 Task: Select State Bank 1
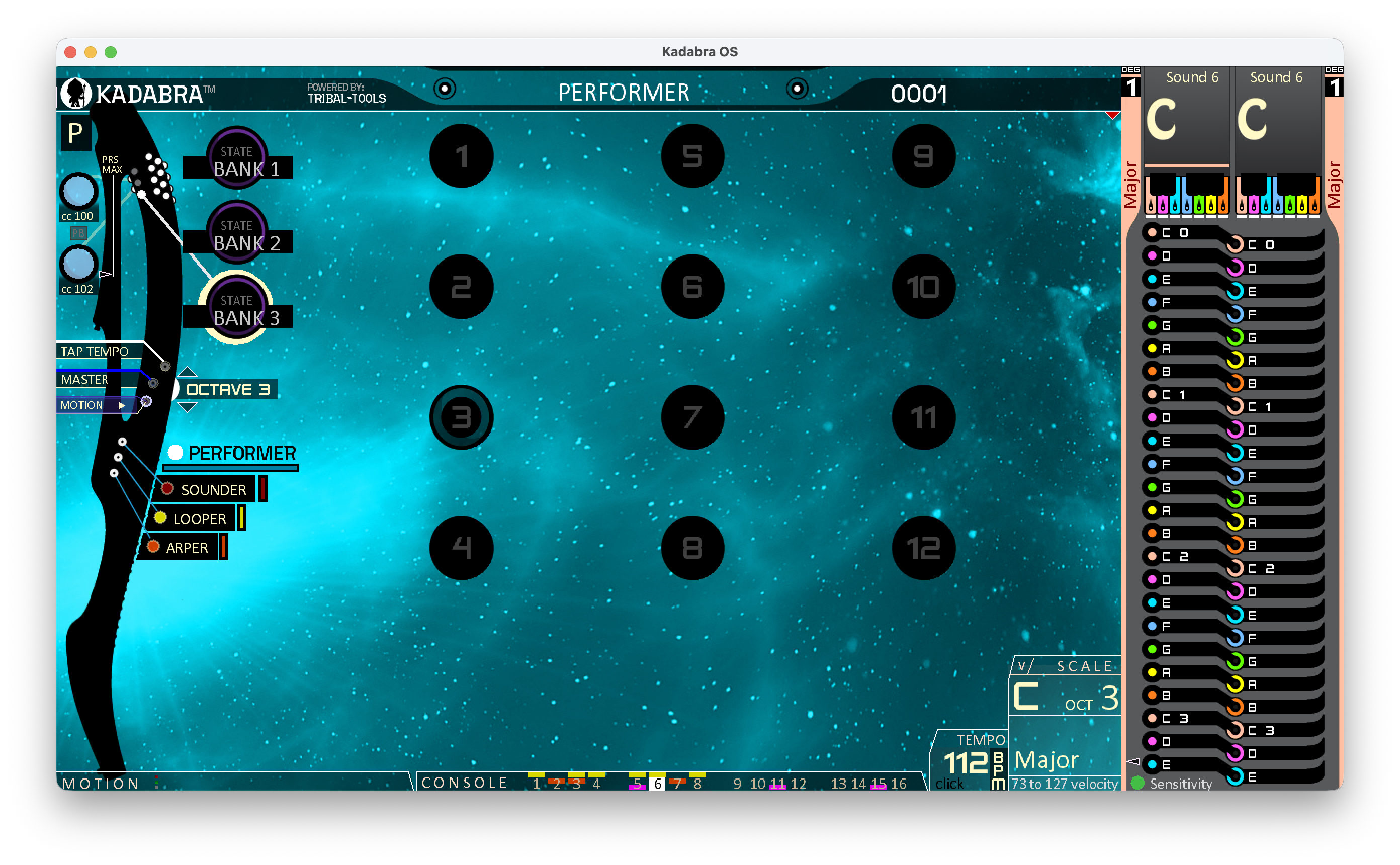point(238,159)
